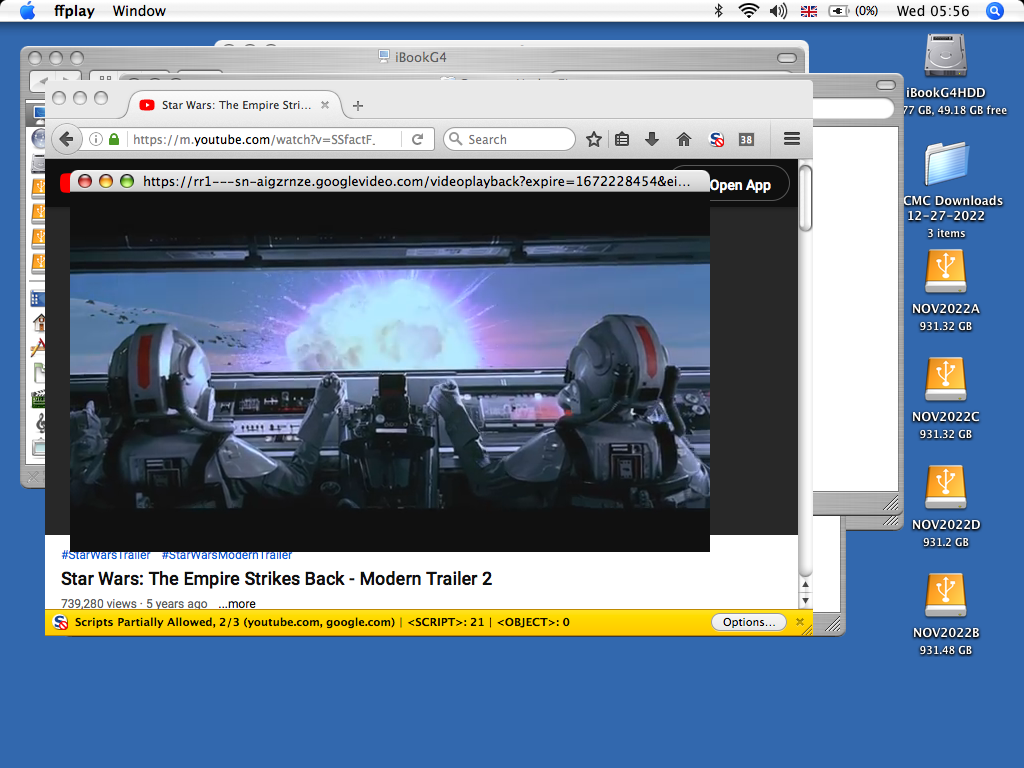The image size is (1024, 768).
Task: Bookmark this page with the star icon
Action: tap(594, 139)
